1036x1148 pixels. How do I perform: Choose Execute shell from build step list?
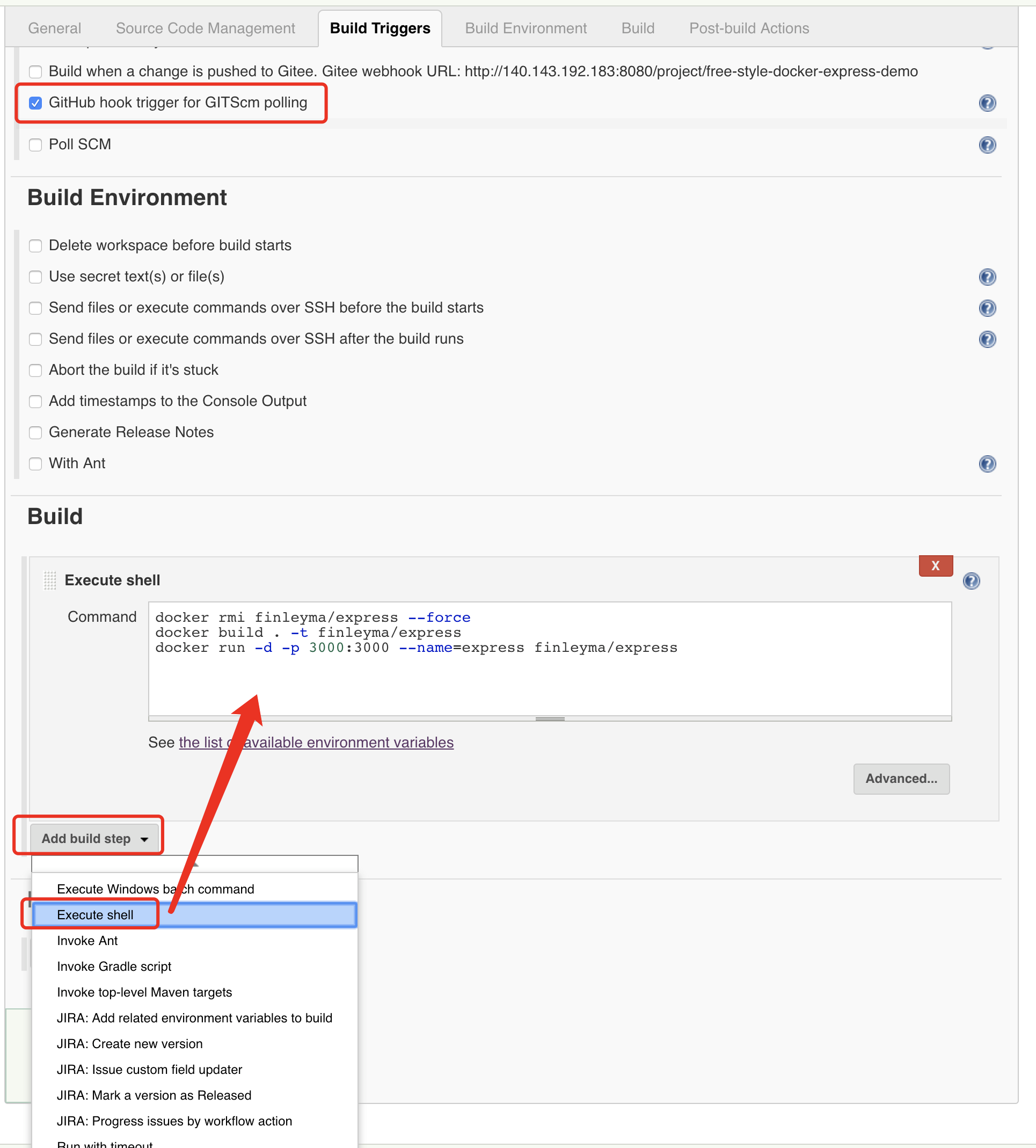point(195,914)
